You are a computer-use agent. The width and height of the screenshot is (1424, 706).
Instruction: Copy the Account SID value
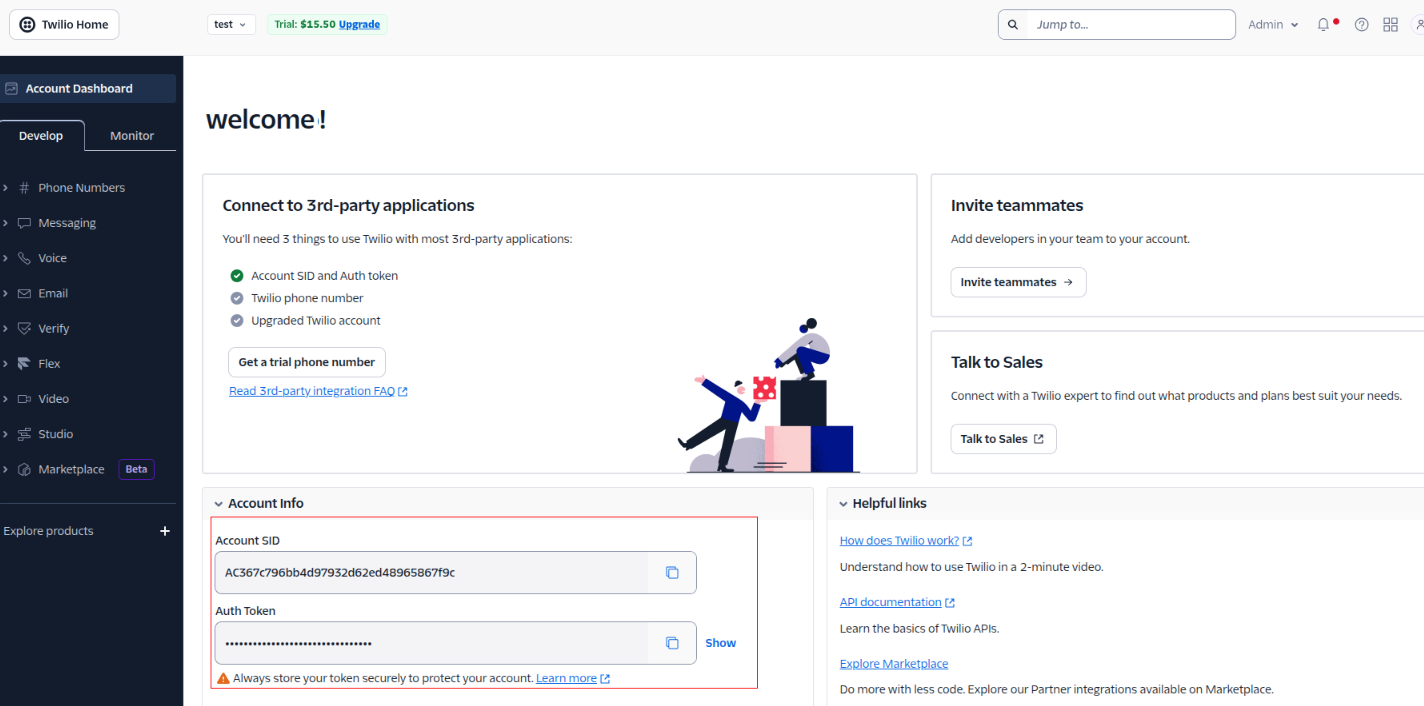tap(672, 573)
